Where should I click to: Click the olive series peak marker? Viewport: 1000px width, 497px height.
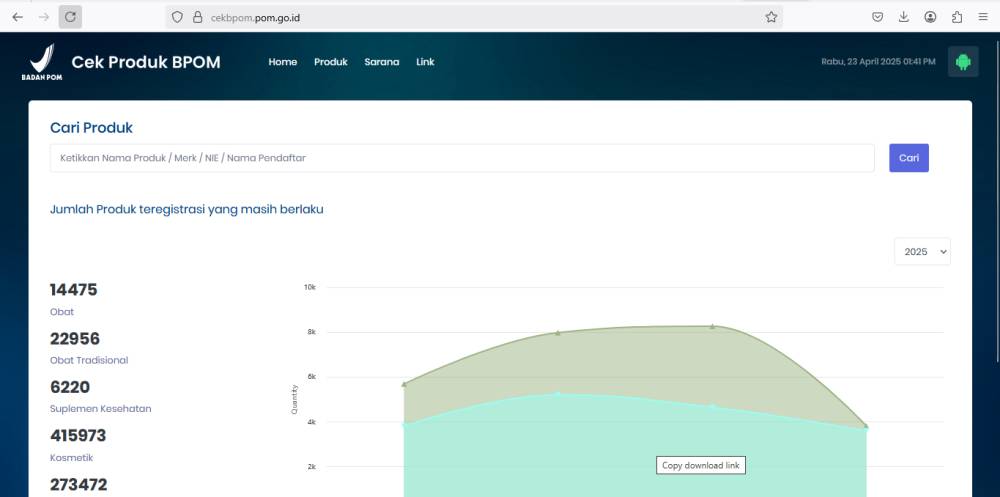(712, 326)
